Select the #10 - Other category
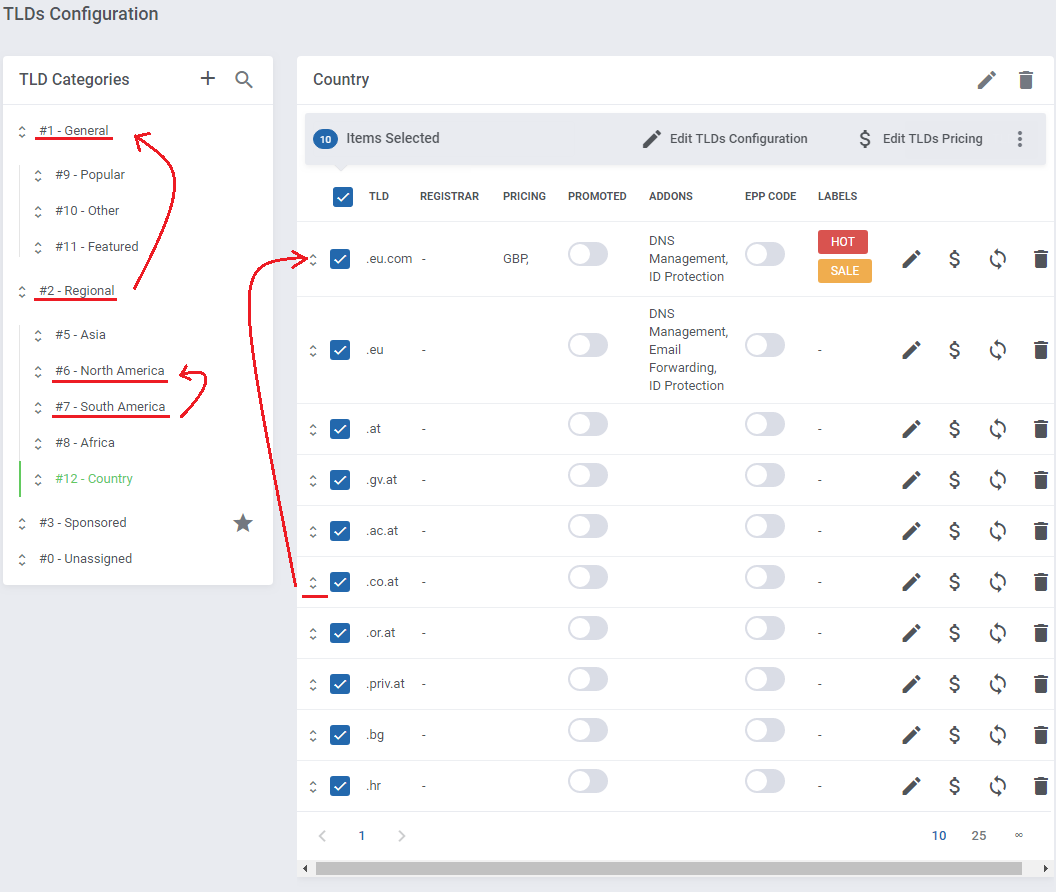 tap(87, 210)
